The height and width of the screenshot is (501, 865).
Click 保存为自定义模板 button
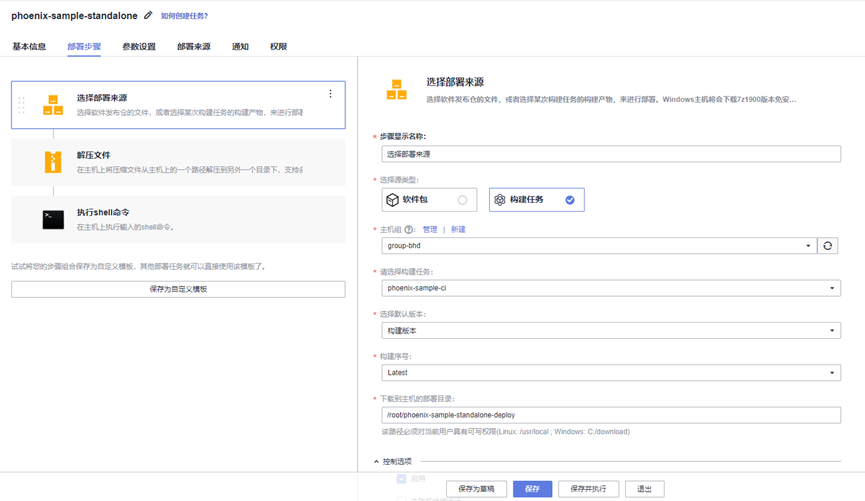click(x=178, y=289)
